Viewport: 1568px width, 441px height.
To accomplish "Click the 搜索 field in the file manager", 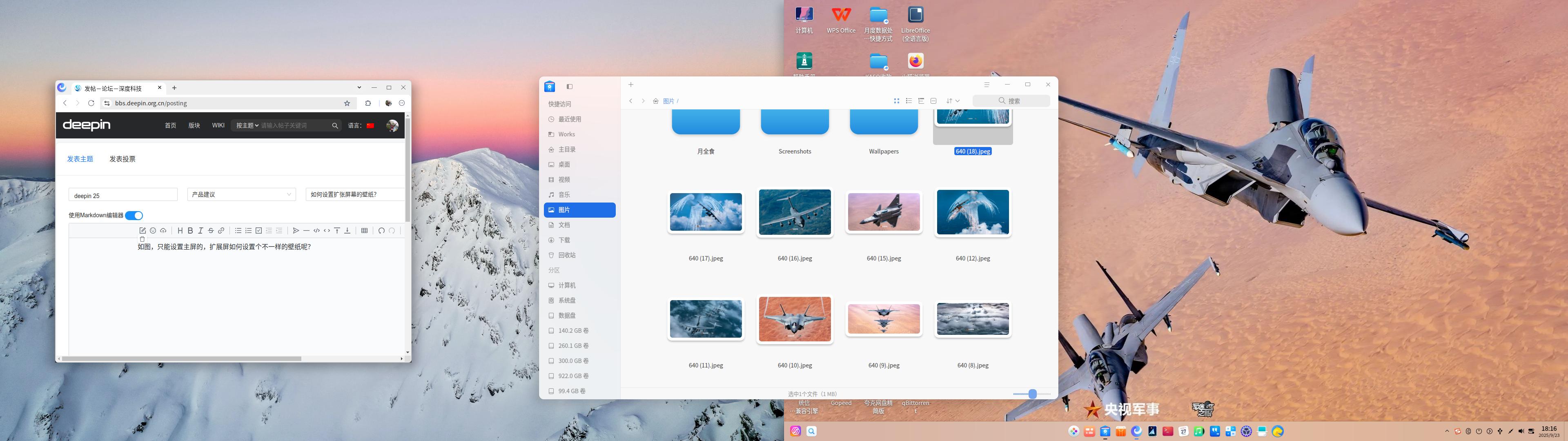I will point(1011,101).
